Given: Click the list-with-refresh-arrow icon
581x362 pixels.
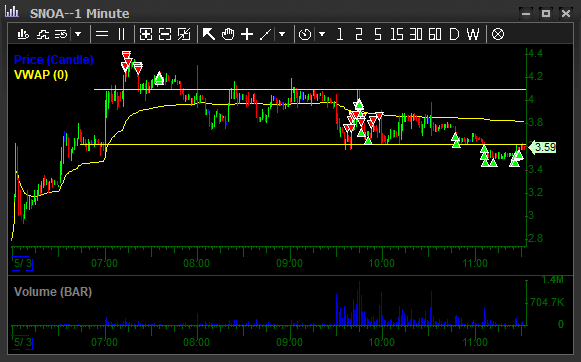Looking at the screenshot, I should pyautogui.click(x=61, y=34).
